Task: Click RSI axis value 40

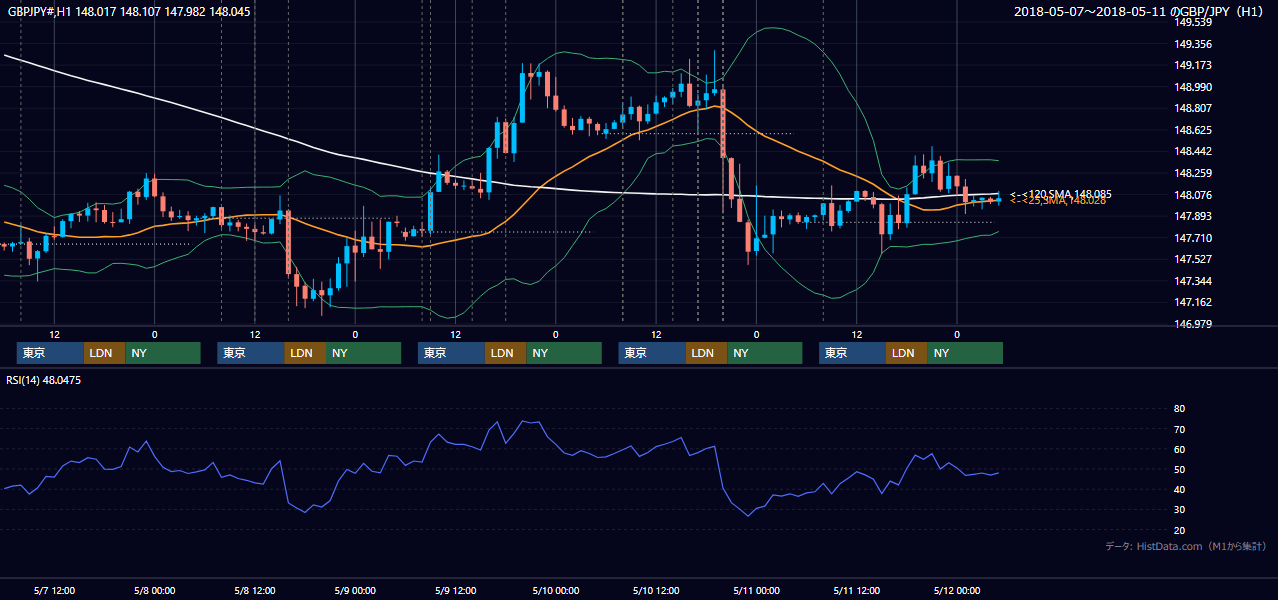Action: [x=1179, y=489]
